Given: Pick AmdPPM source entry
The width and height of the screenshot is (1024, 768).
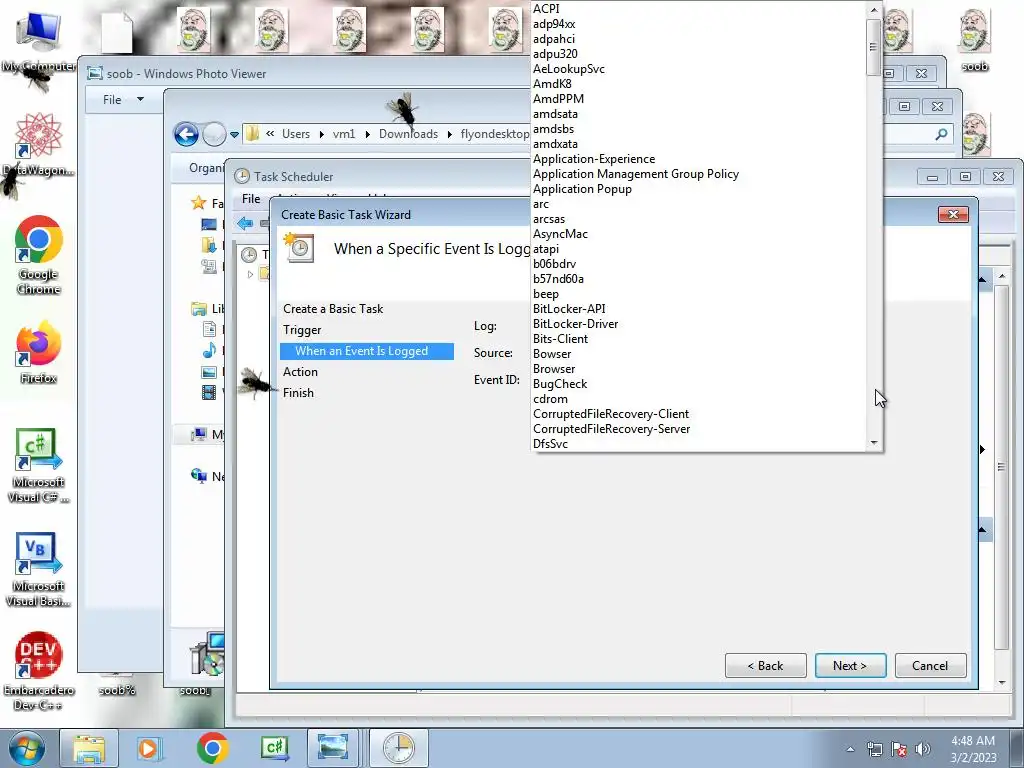Looking at the screenshot, I should [x=558, y=99].
